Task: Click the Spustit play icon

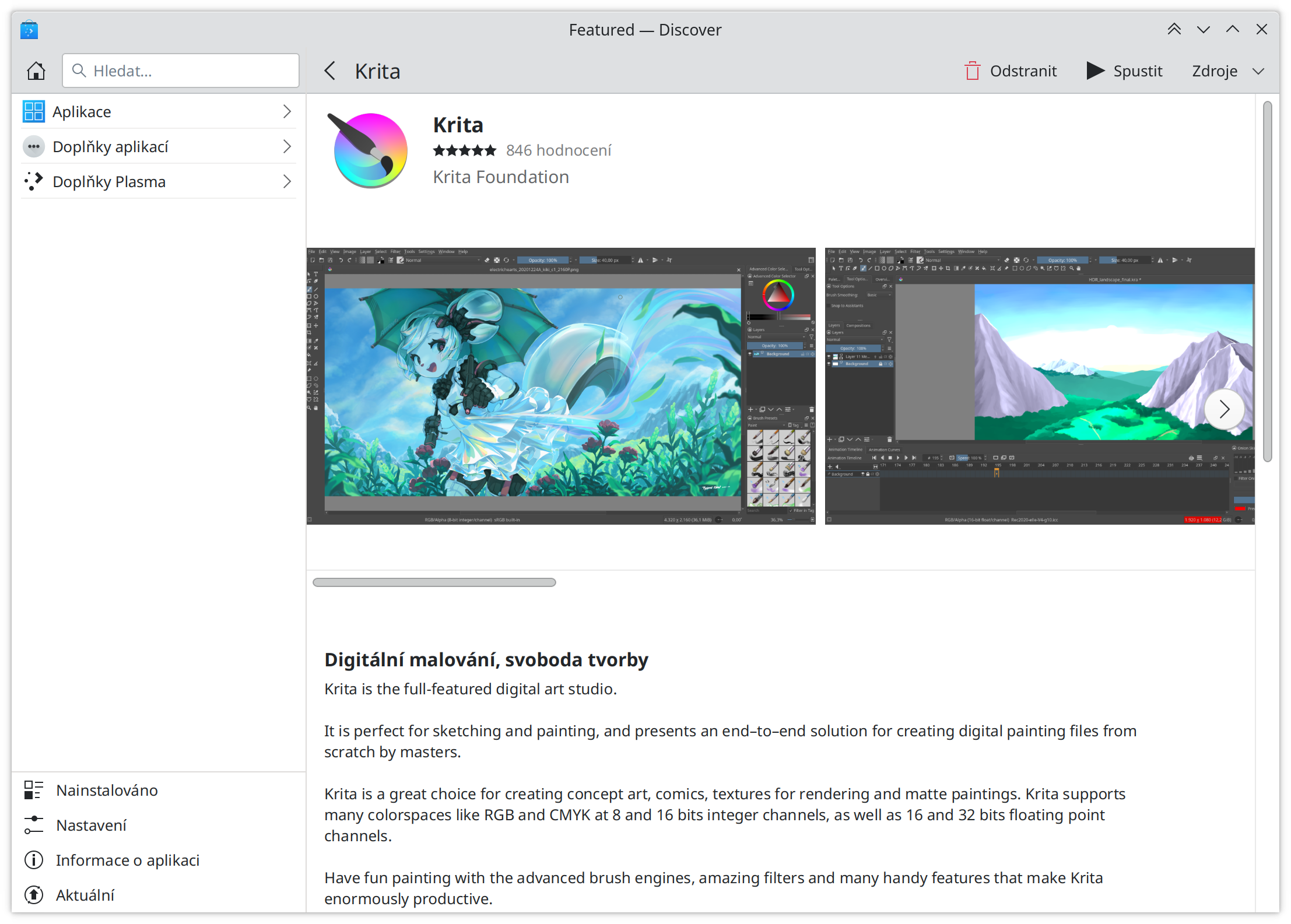Action: [x=1095, y=71]
